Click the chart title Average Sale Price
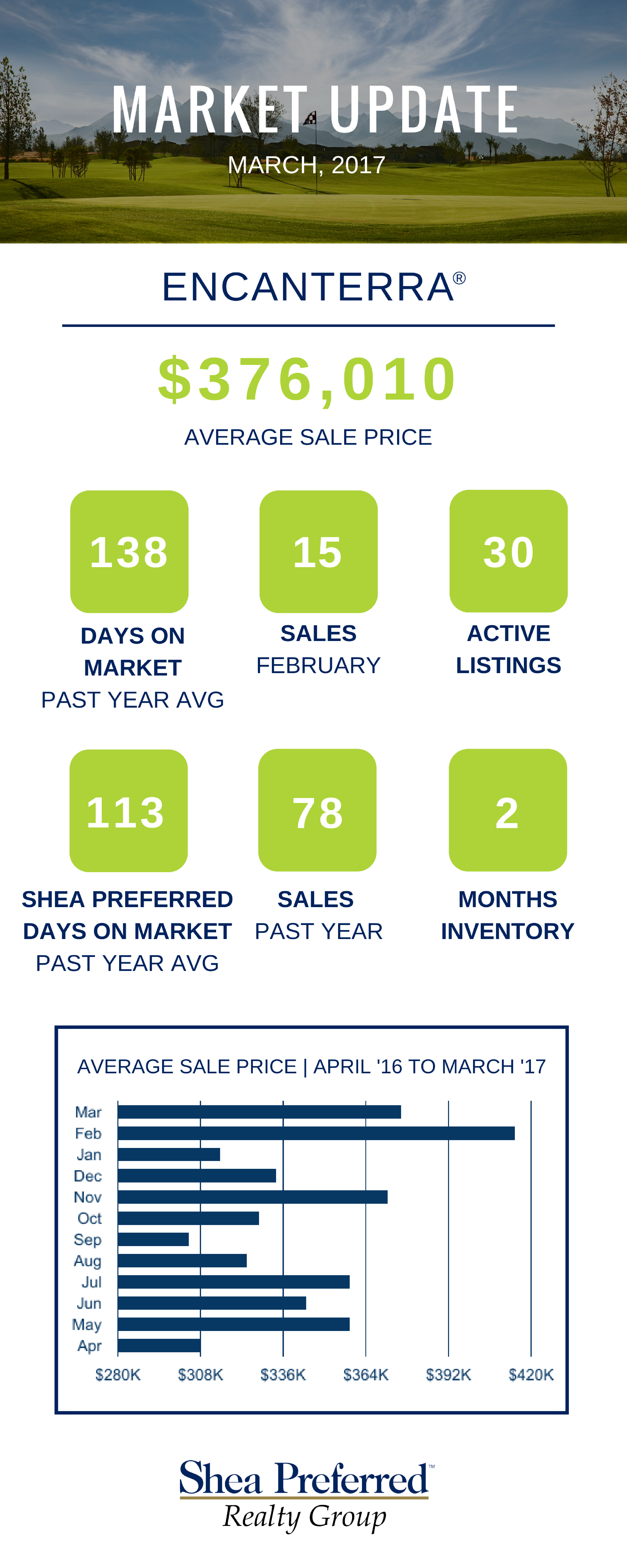Image resolution: width=627 pixels, height=1568 pixels. click(x=311, y=1066)
